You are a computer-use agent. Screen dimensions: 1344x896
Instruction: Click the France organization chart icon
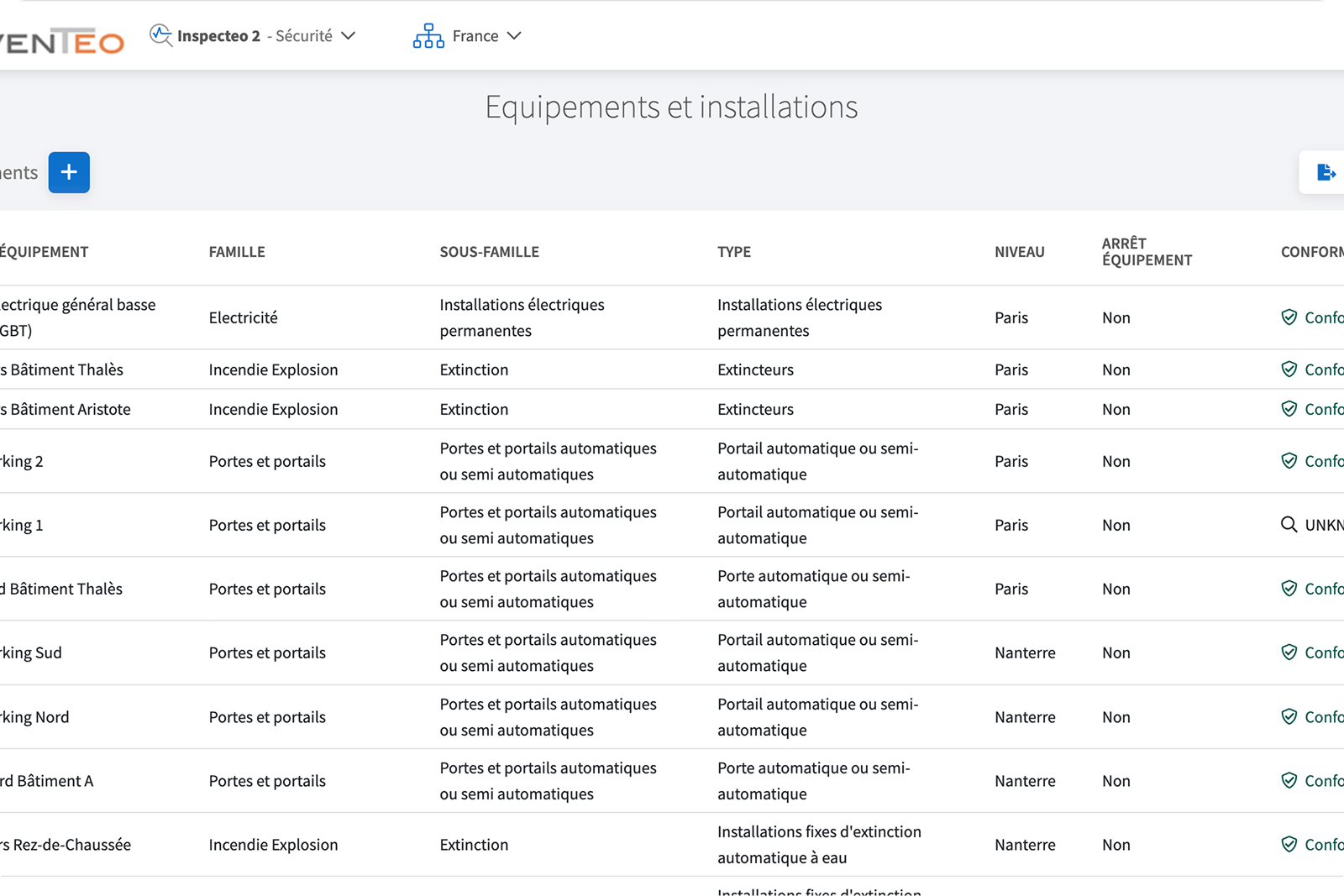(428, 35)
